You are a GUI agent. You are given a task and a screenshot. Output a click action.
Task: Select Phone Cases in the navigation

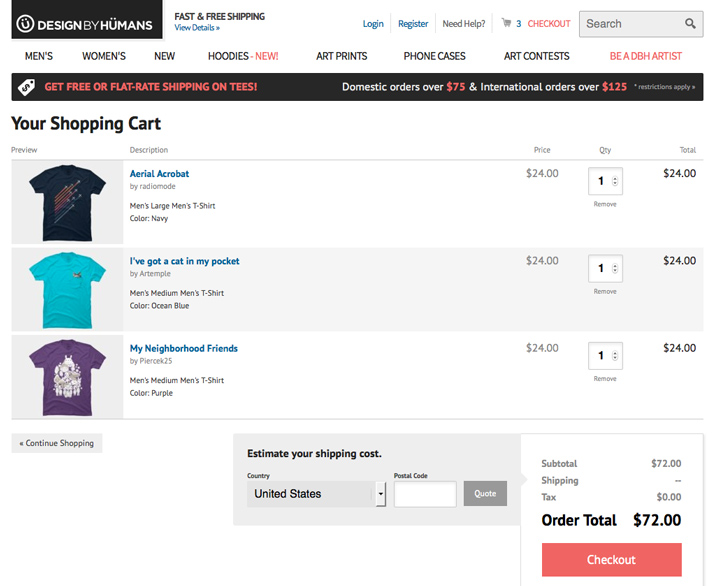point(434,56)
